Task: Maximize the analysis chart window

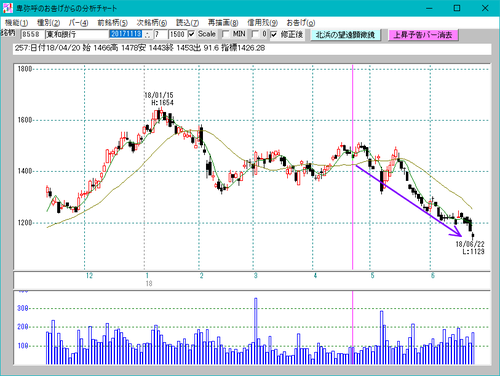Action: pos(457,8)
